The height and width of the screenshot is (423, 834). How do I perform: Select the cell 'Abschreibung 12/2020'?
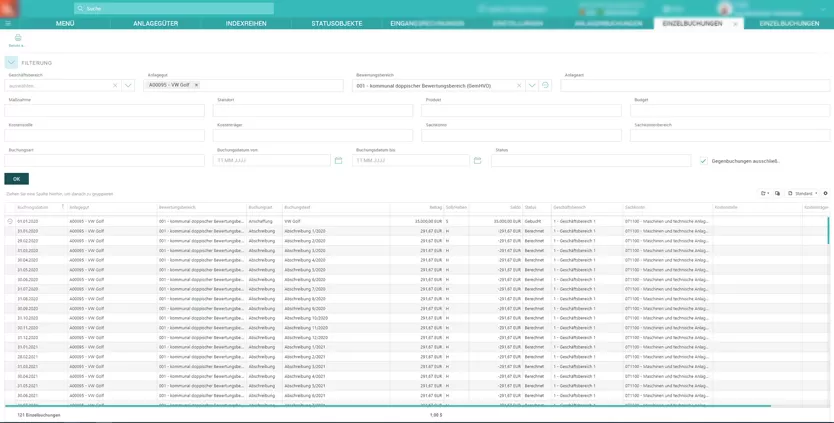(x=306, y=337)
